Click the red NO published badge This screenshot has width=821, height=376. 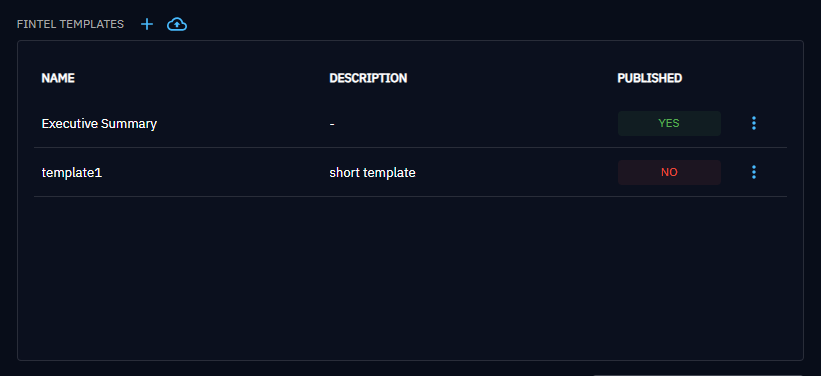click(669, 172)
